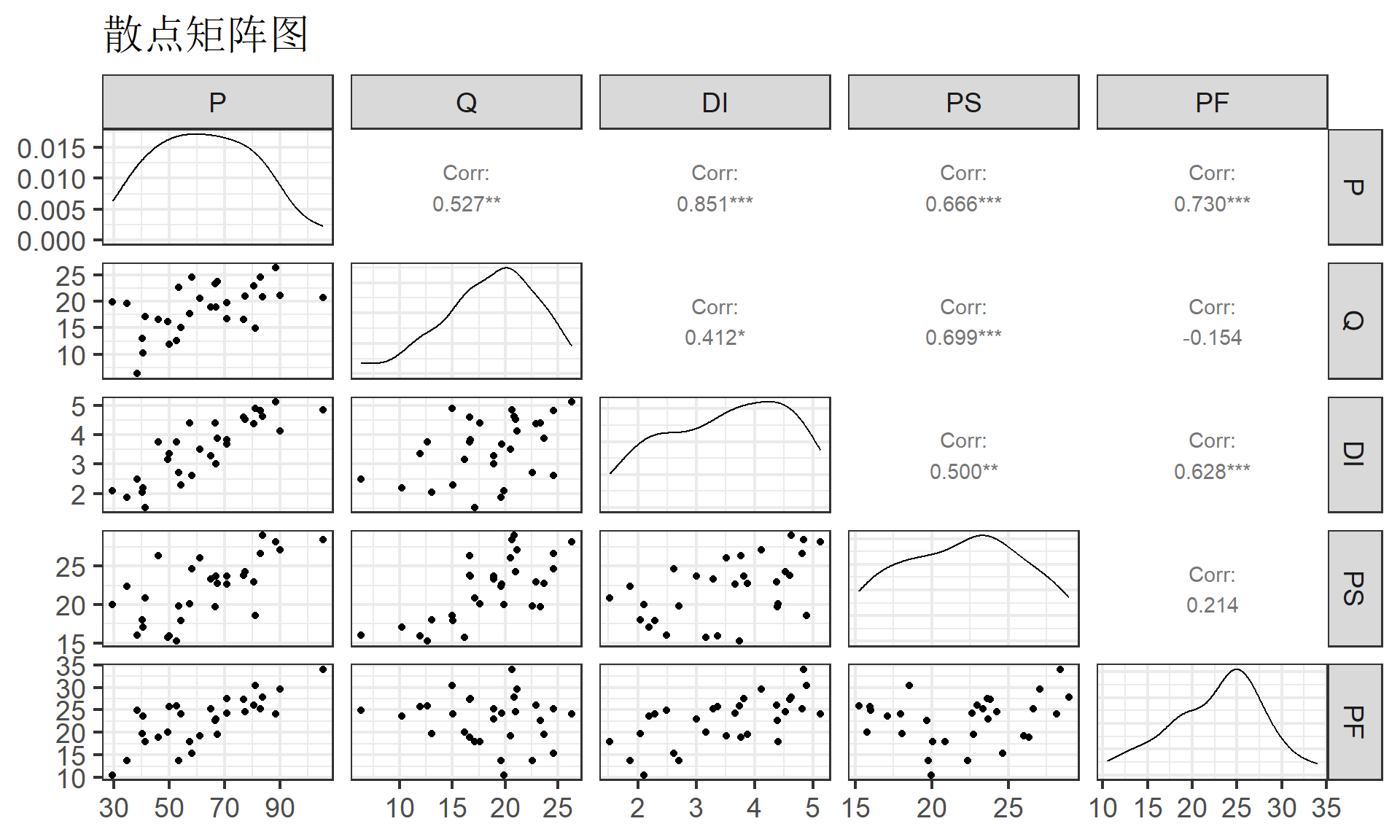Viewport: 1400px width, 840px height.
Task: Click the P density curve panel
Action: (217, 187)
